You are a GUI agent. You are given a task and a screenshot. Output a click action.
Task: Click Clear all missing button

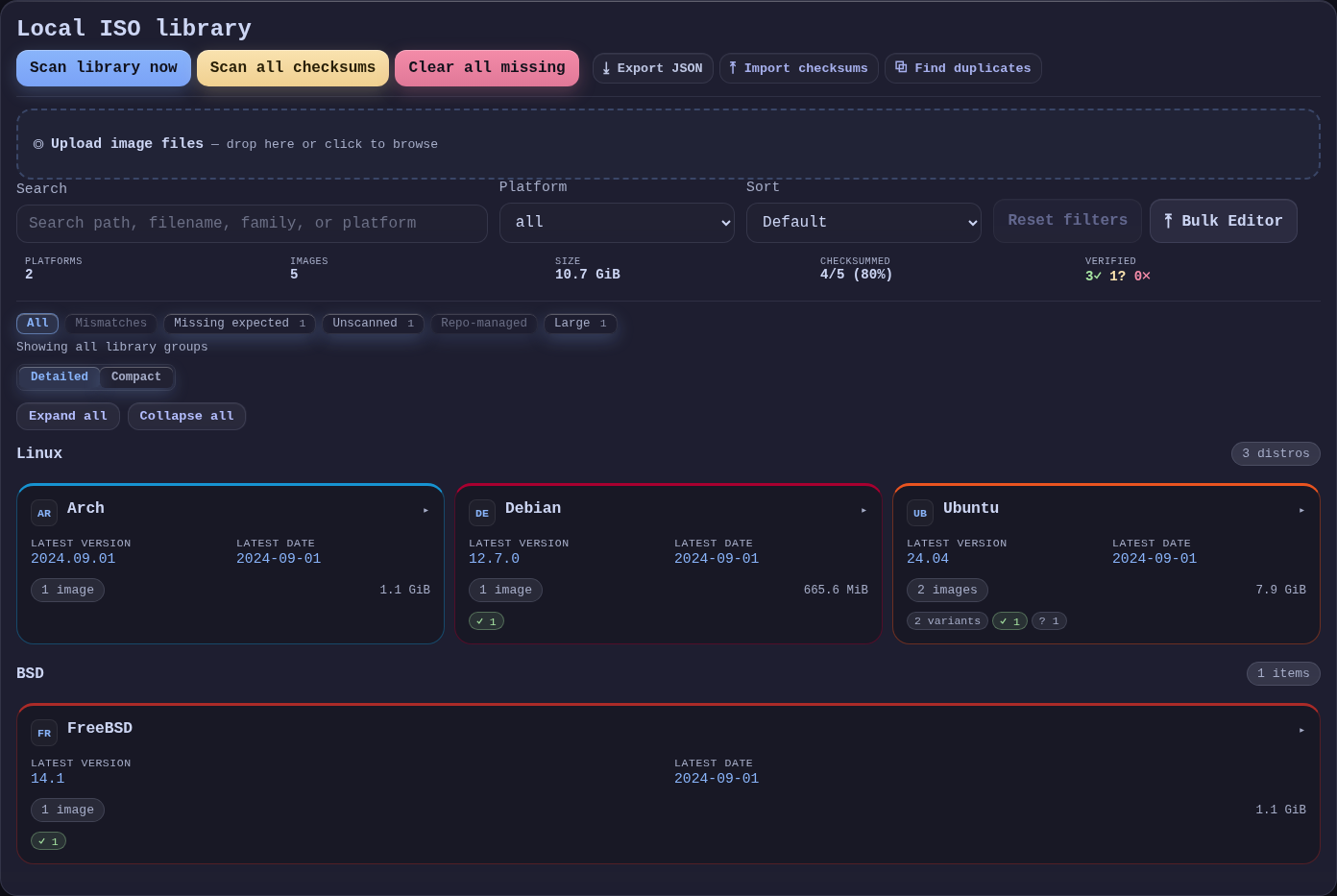487,68
